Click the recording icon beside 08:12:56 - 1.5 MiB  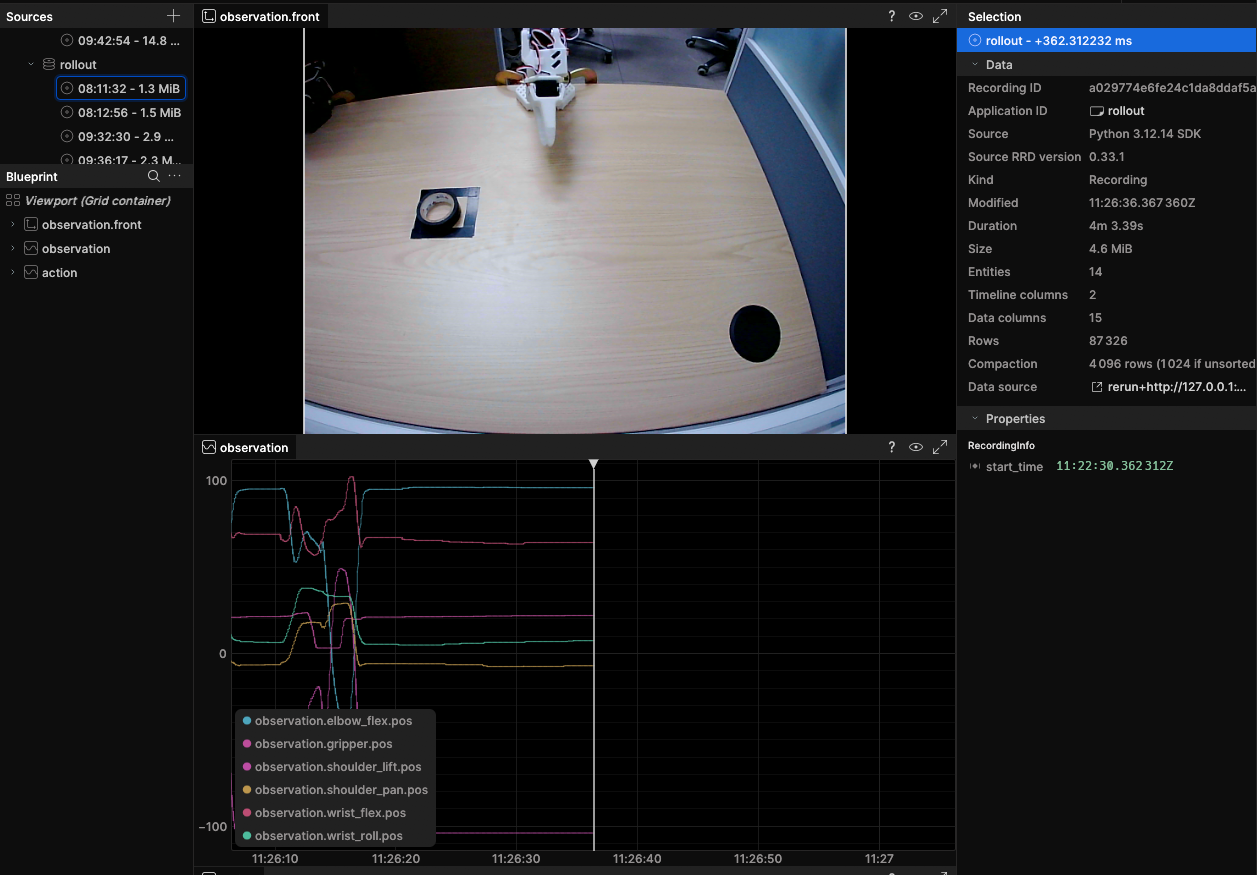point(67,112)
